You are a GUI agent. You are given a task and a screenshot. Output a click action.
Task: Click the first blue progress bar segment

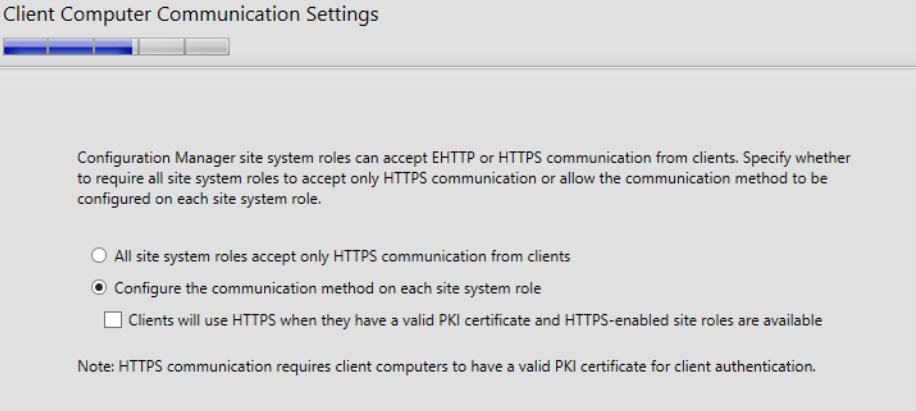click(x=25, y=47)
